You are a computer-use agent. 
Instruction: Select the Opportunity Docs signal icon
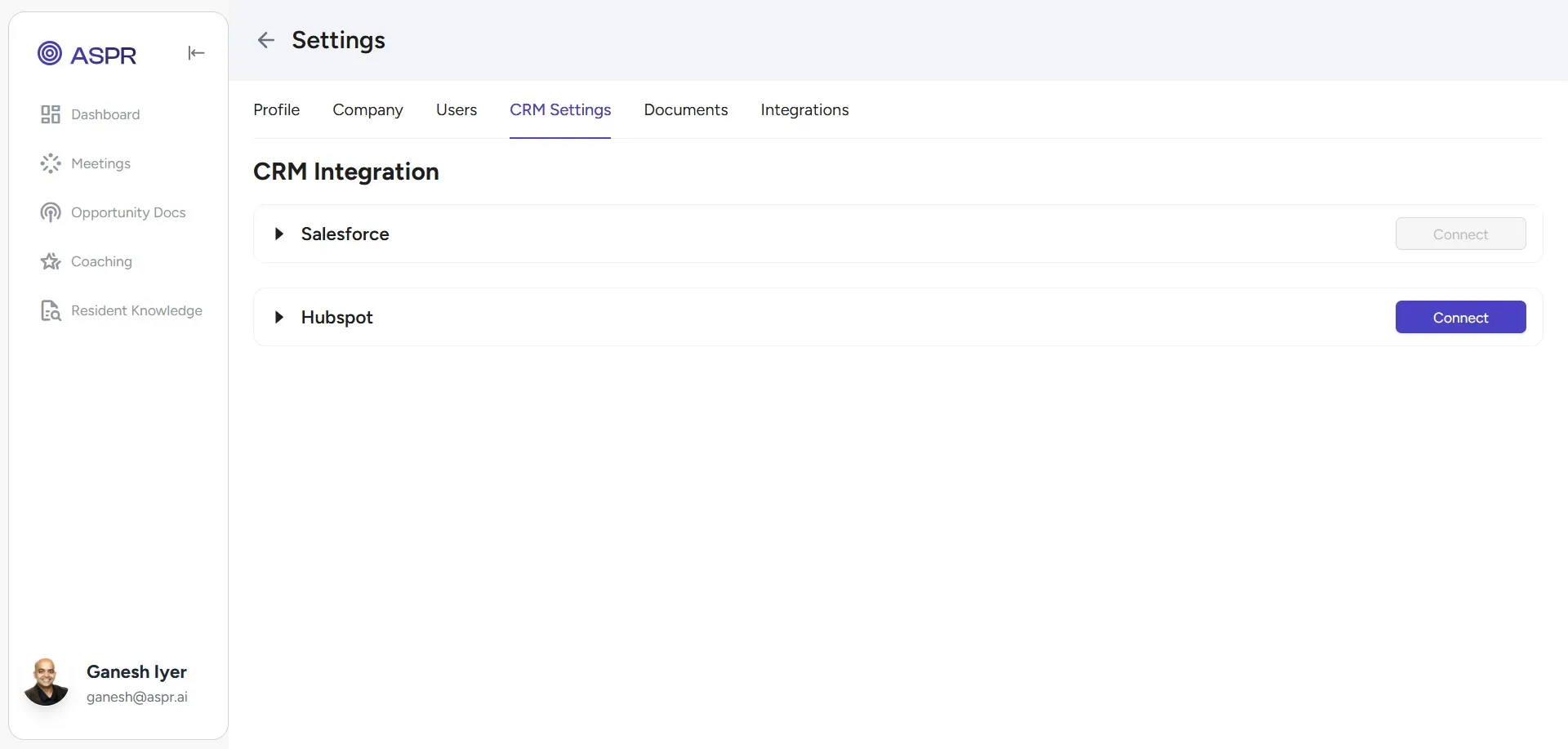pyautogui.click(x=51, y=212)
